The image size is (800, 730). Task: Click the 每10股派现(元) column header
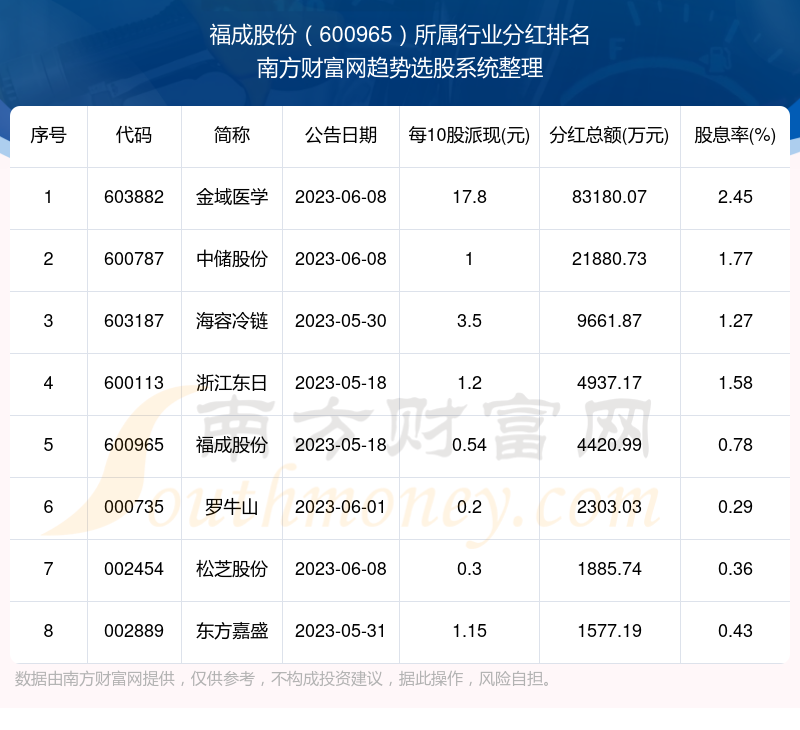469,135
